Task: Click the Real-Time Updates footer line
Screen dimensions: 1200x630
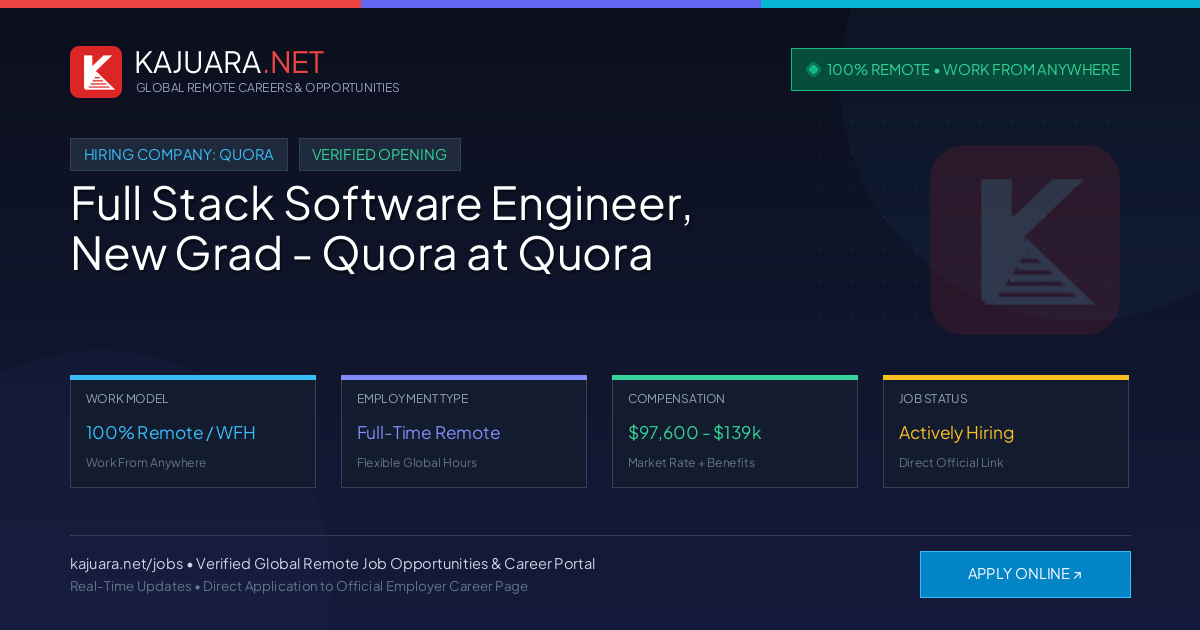Action: pyautogui.click(x=299, y=586)
